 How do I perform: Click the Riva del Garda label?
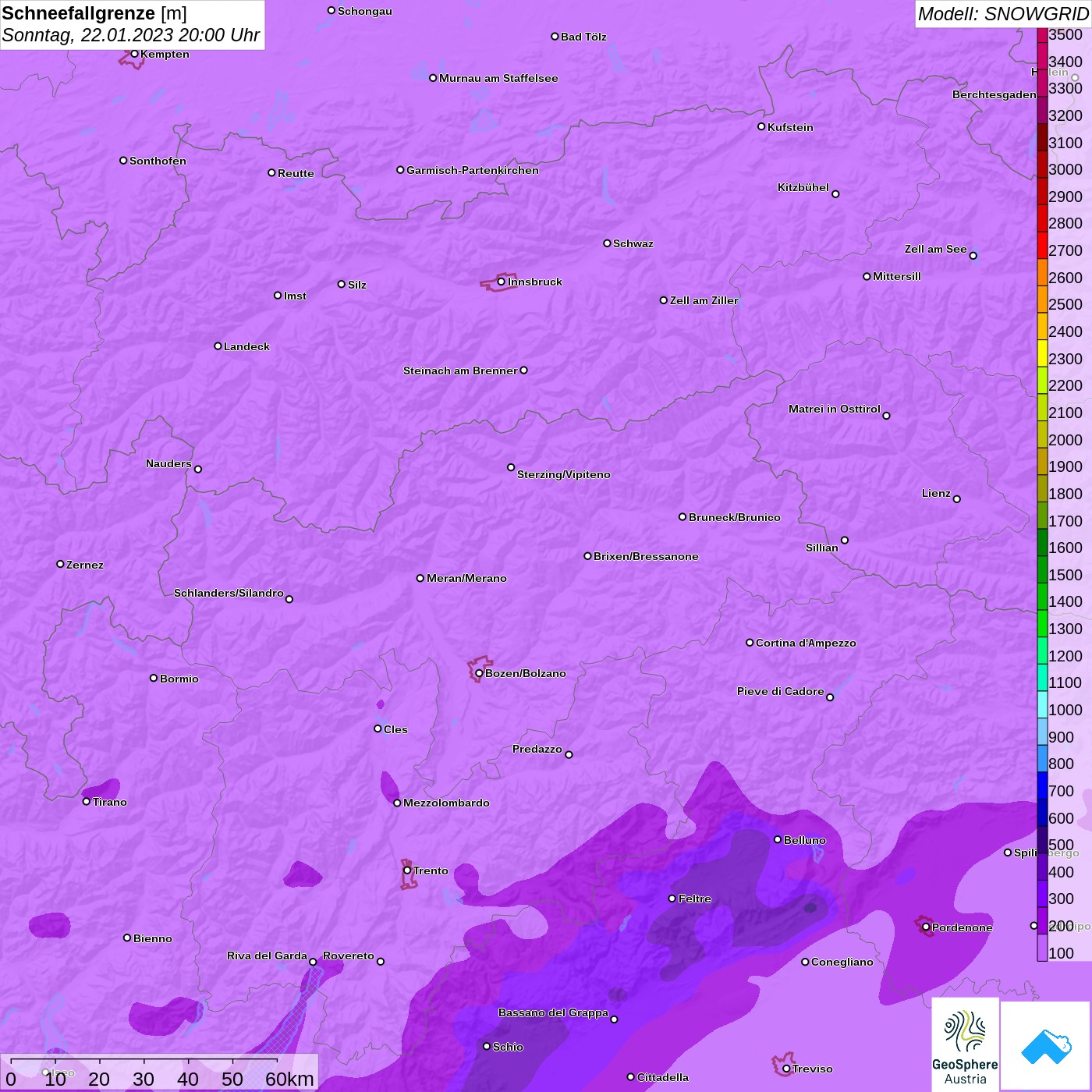coord(267,955)
